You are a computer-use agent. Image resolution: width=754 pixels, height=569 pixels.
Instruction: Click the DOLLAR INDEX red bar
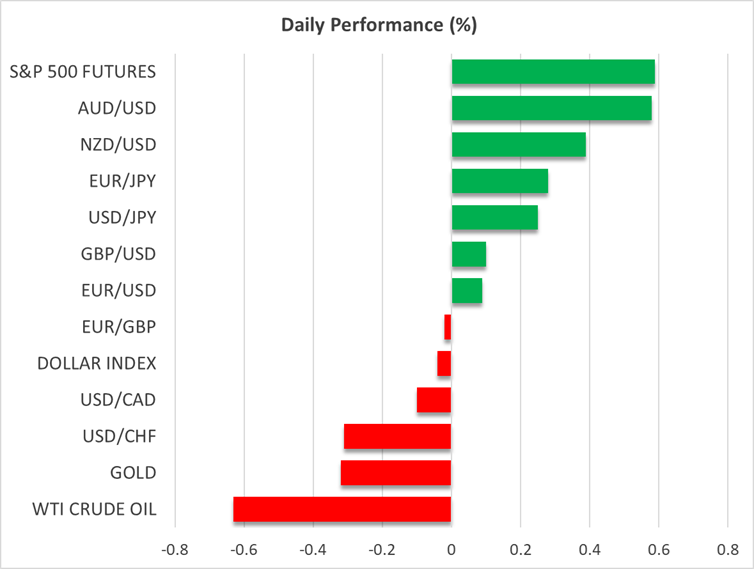[x=444, y=363]
